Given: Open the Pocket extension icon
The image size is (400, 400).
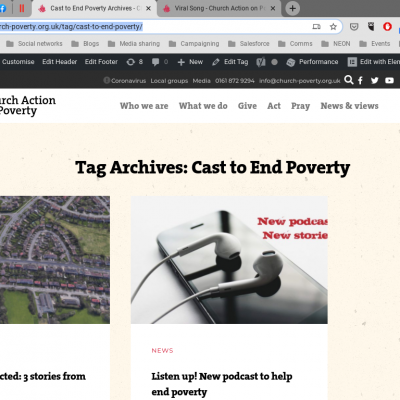Looking at the screenshot, I should (x=354, y=27).
